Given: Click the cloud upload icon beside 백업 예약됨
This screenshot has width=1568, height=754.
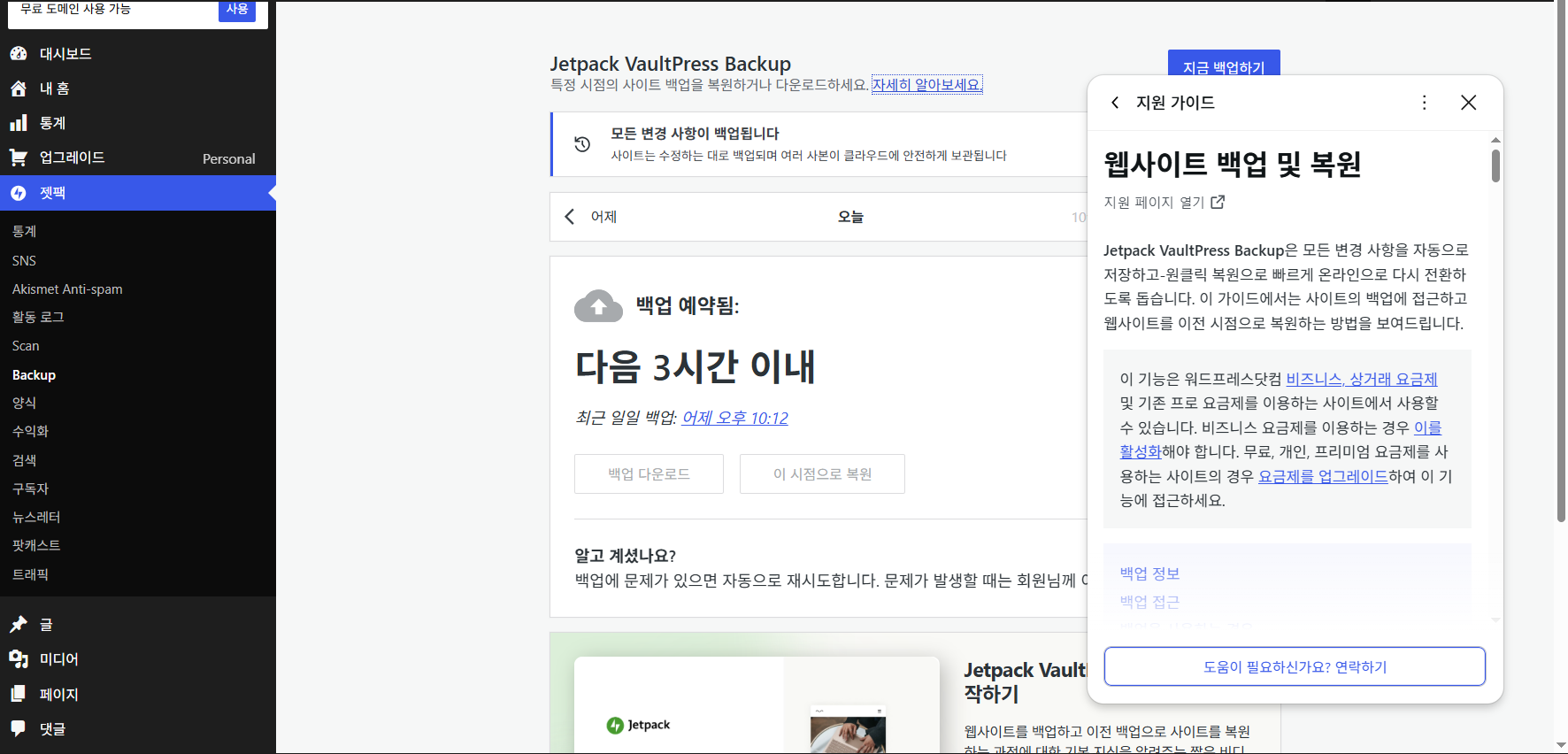Looking at the screenshot, I should [x=599, y=306].
